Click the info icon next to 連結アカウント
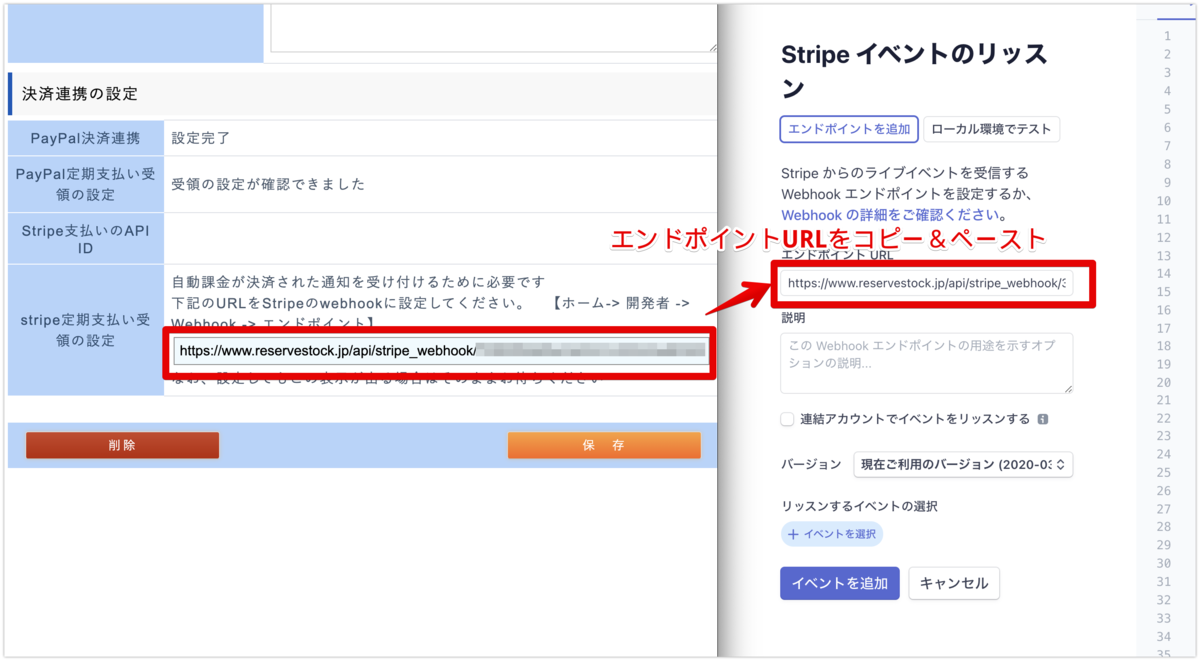Image resolution: width=1200 pixels, height=661 pixels. tap(1043, 420)
